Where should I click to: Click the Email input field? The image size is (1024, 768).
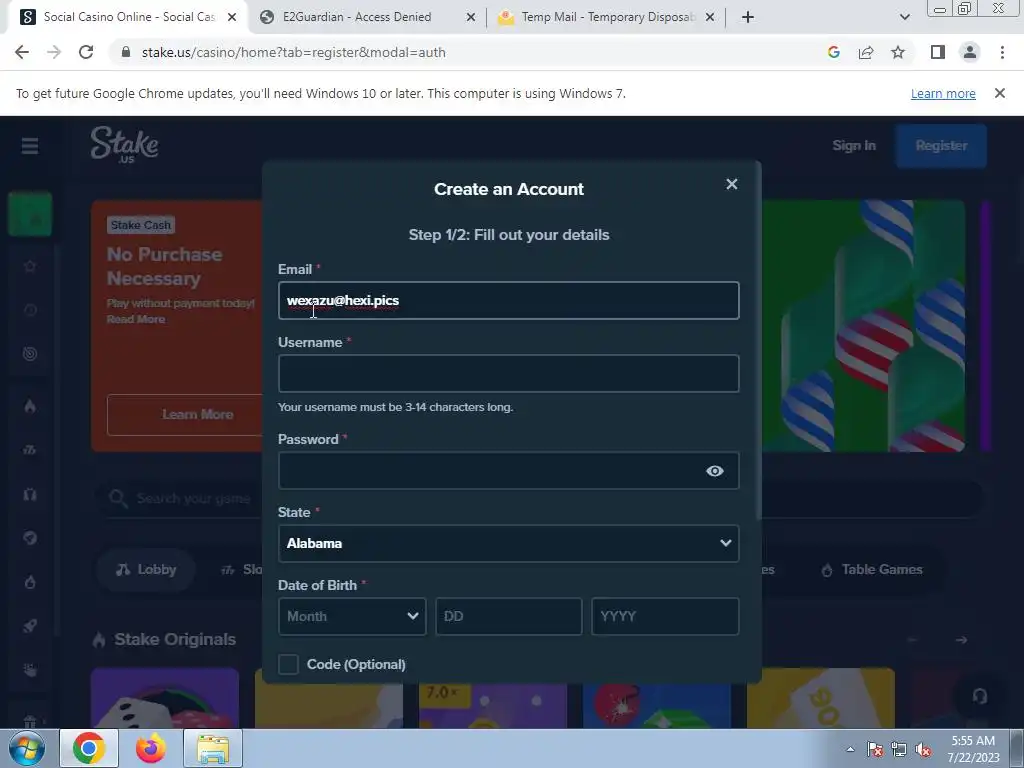(x=508, y=300)
